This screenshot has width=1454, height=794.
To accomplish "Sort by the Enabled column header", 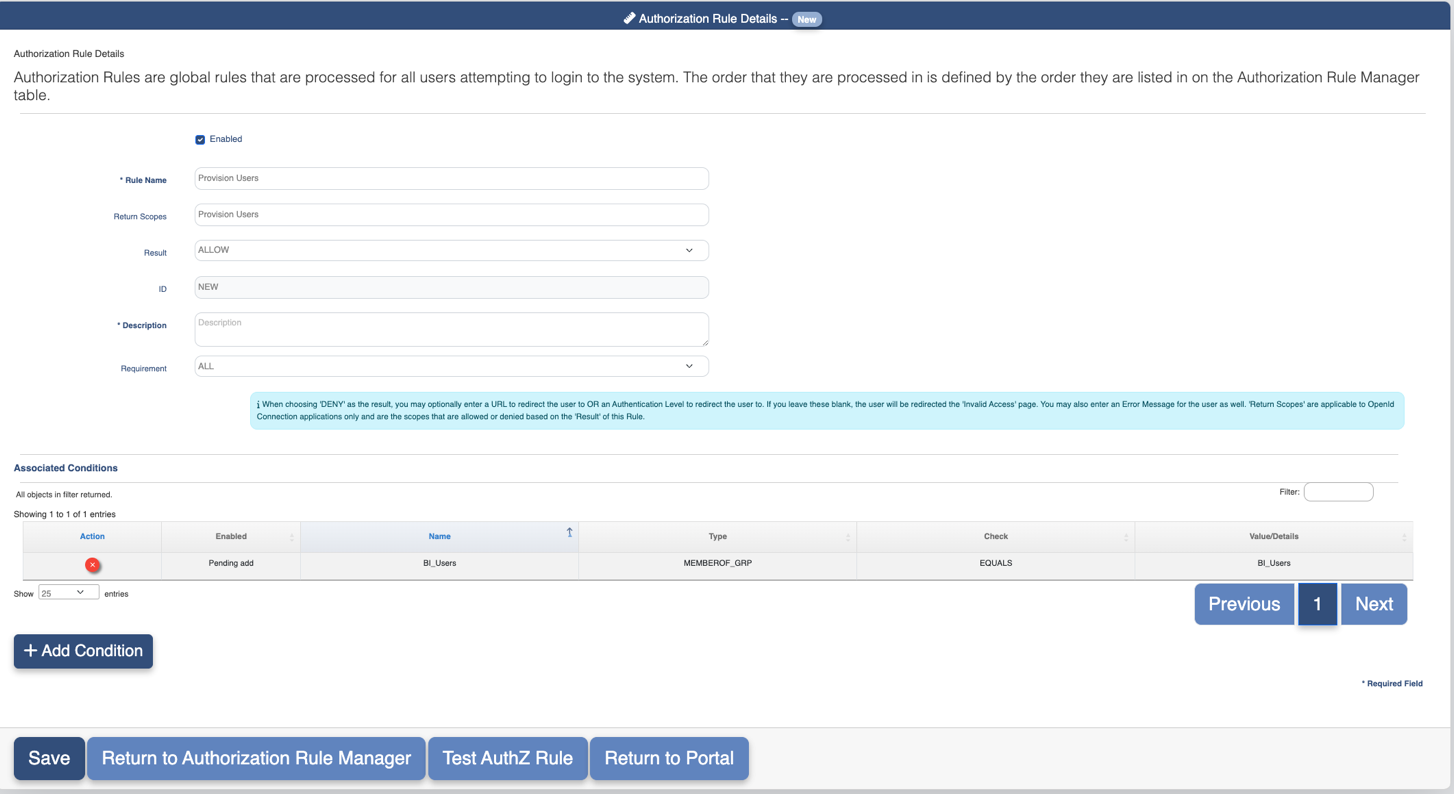I will point(231,537).
